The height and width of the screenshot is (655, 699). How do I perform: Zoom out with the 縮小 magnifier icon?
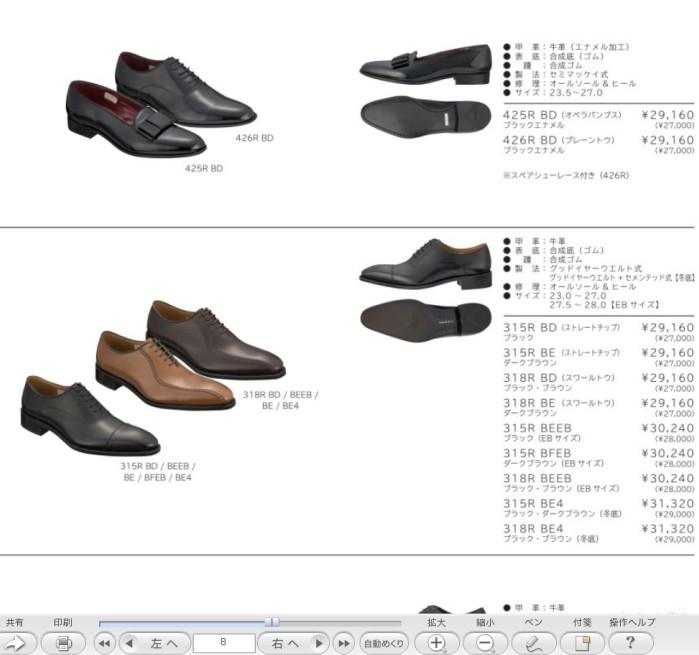point(485,643)
